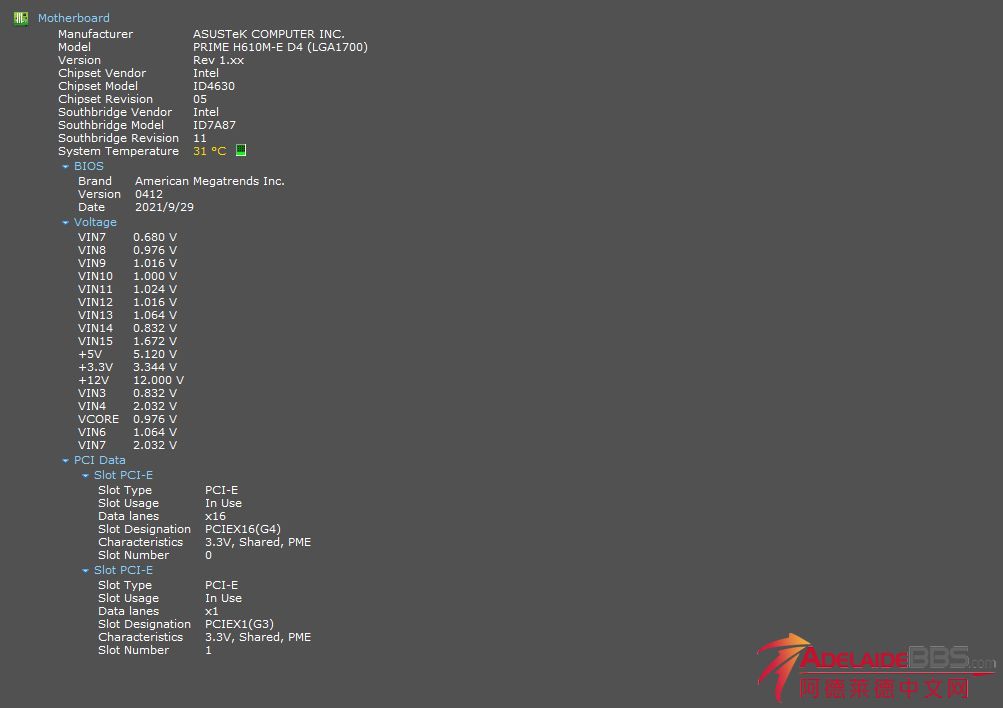Click the VIN6 voltage label

92,432
